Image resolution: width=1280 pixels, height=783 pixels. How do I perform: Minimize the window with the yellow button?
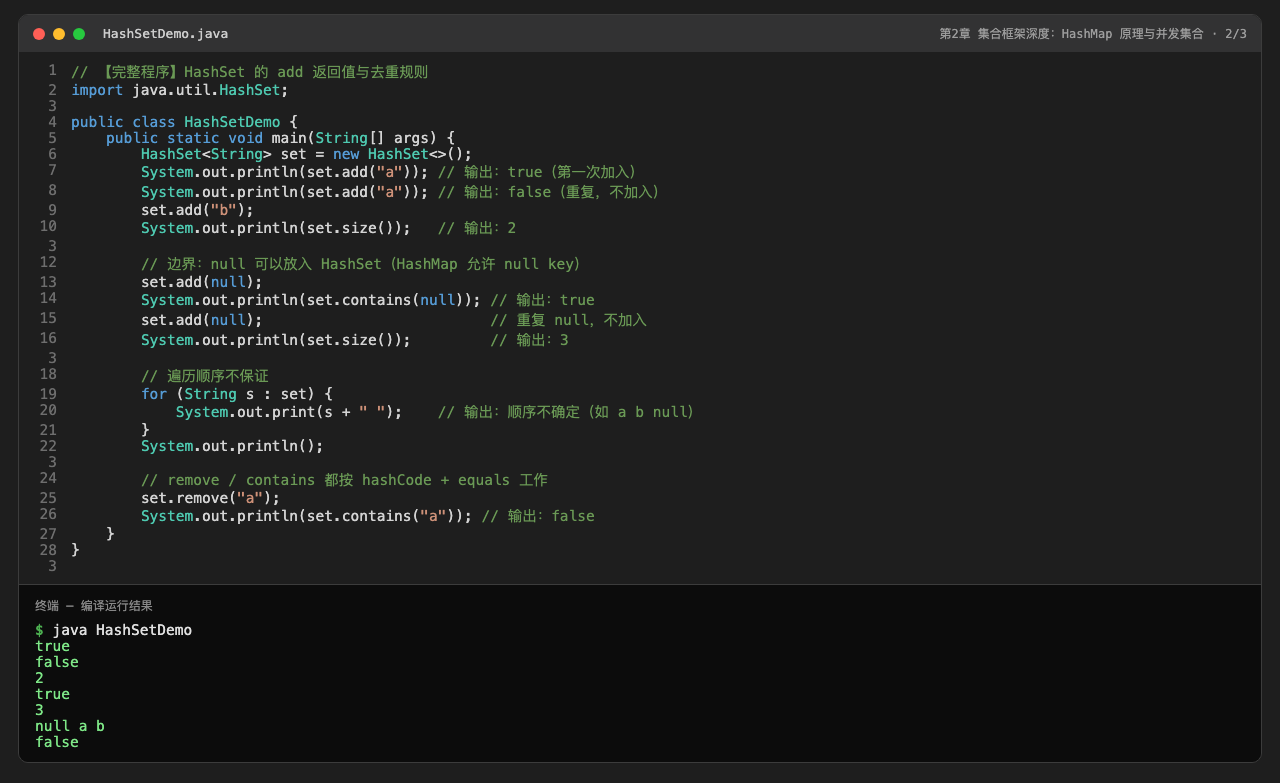pos(59,34)
